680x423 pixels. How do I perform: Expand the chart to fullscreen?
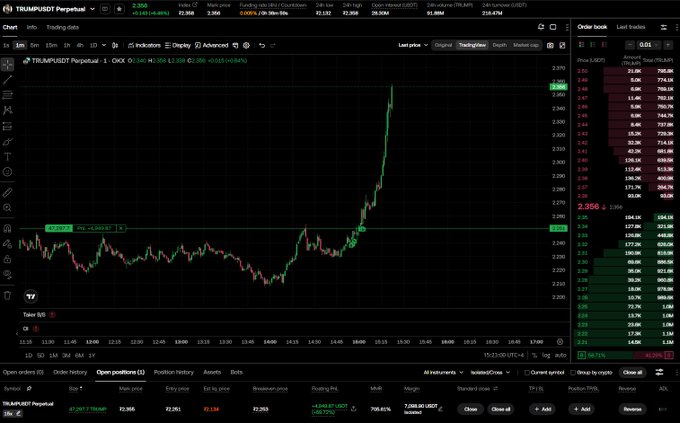[562, 45]
